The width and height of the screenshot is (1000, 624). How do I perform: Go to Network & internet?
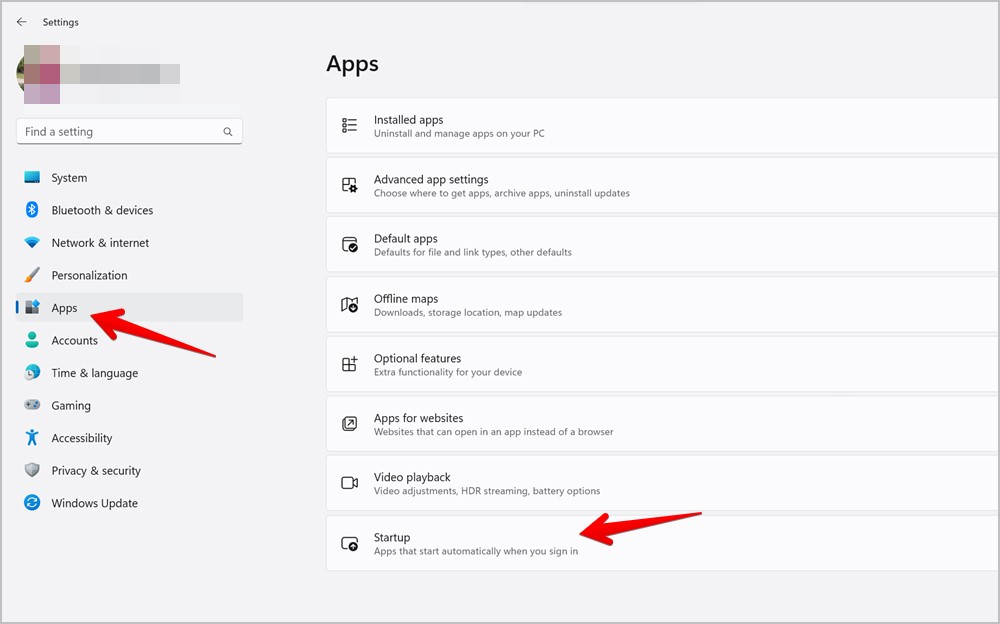(x=129, y=242)
